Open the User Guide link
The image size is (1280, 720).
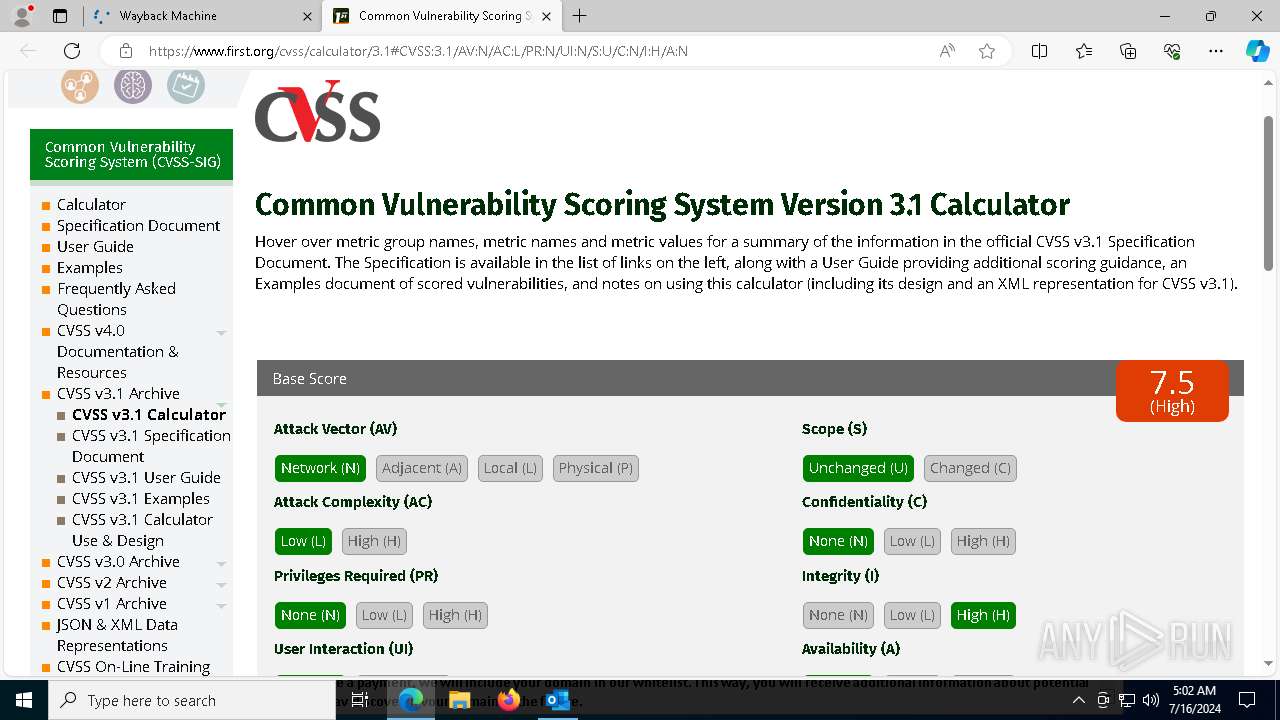coord(95,246)
